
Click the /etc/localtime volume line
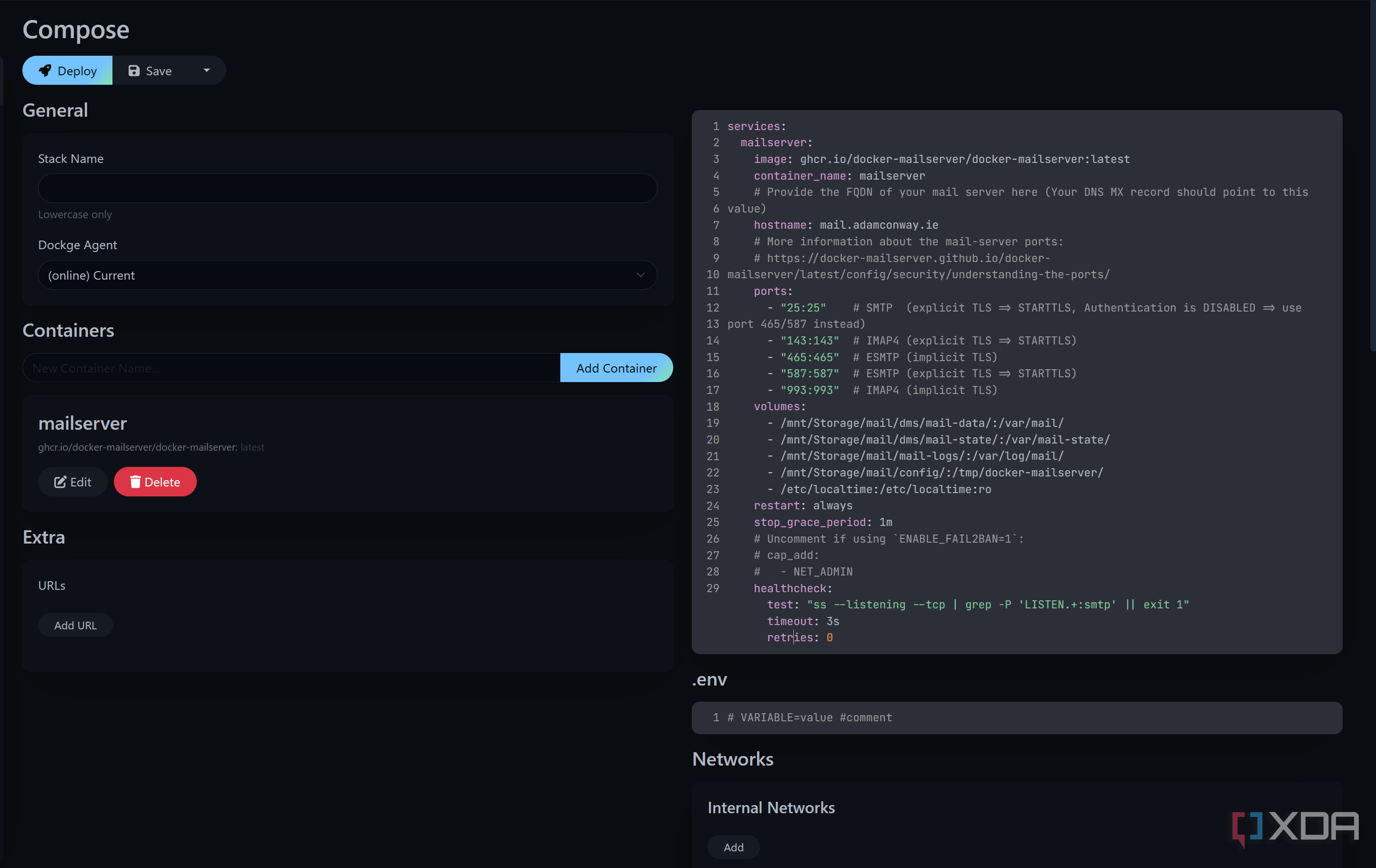click(879, 489)
